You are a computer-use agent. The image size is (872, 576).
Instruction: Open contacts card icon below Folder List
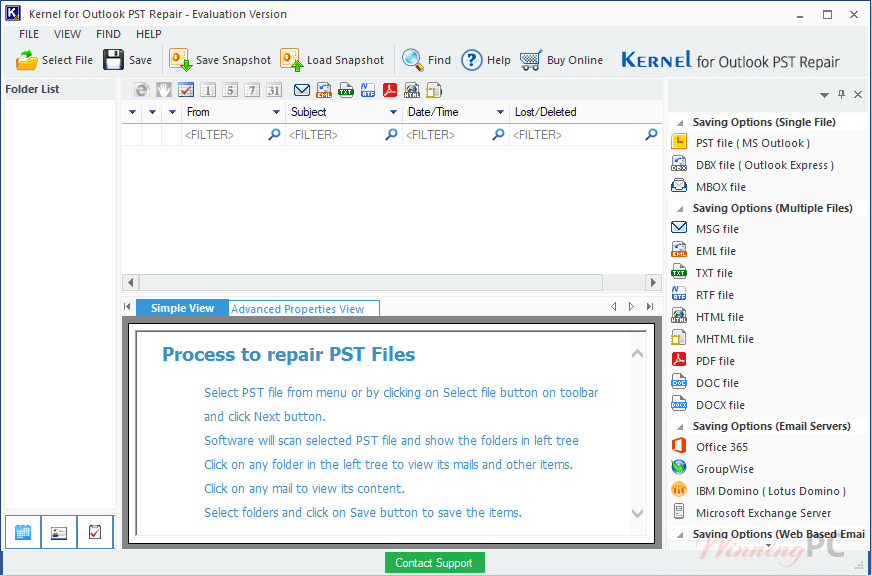[x=58, y=532]
